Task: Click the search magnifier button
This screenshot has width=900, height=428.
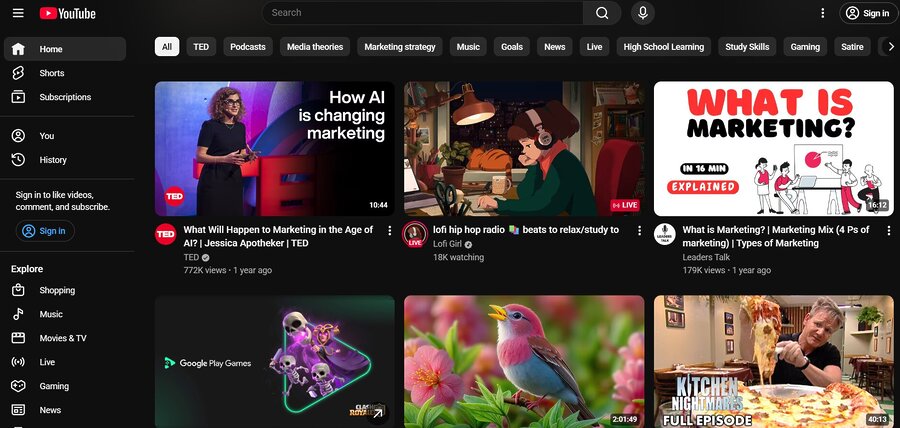Action: click(602, 13)
